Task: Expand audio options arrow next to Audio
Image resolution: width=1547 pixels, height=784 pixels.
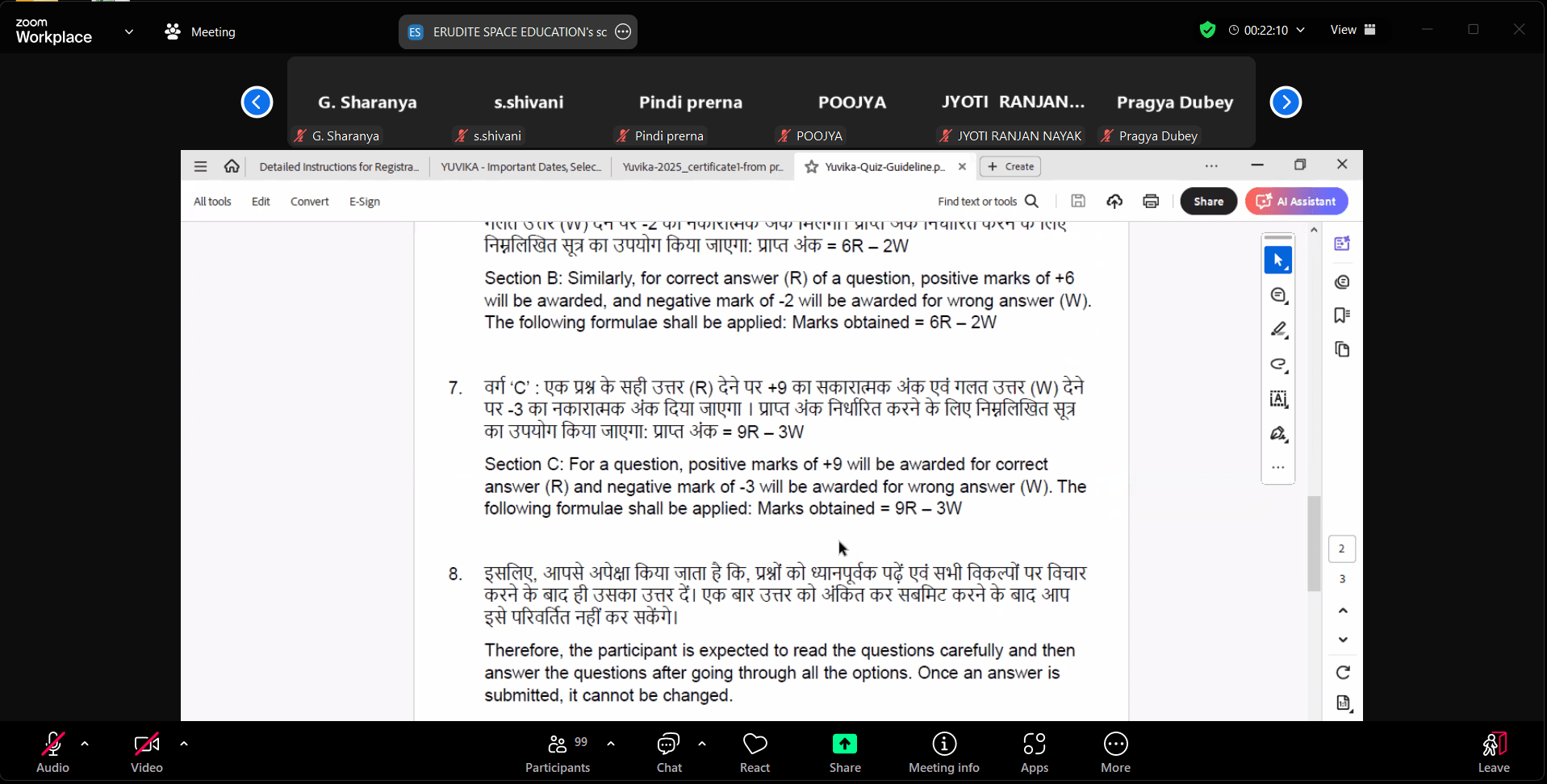Action: (x=85, y=744)
